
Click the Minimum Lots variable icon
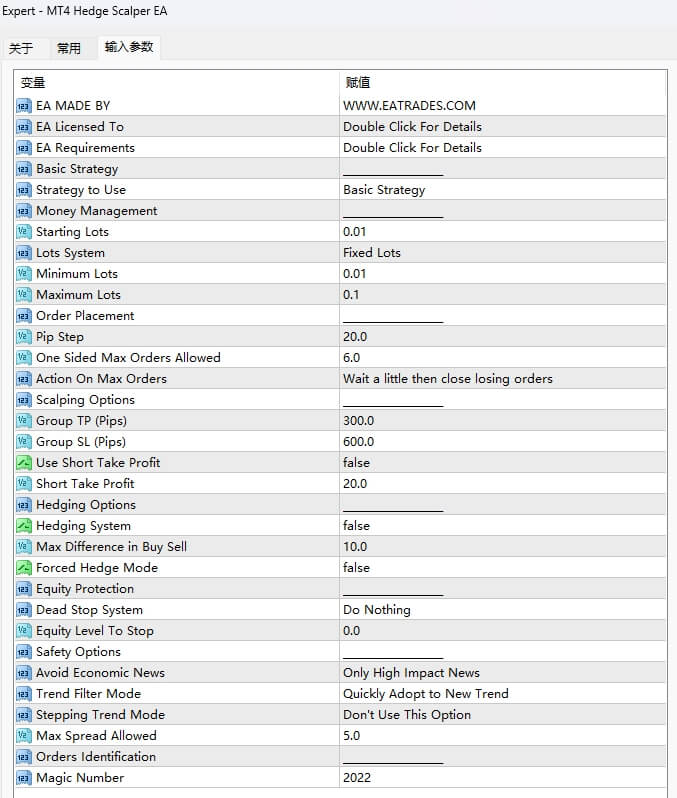pyautogui.click(x=24, y=274)
